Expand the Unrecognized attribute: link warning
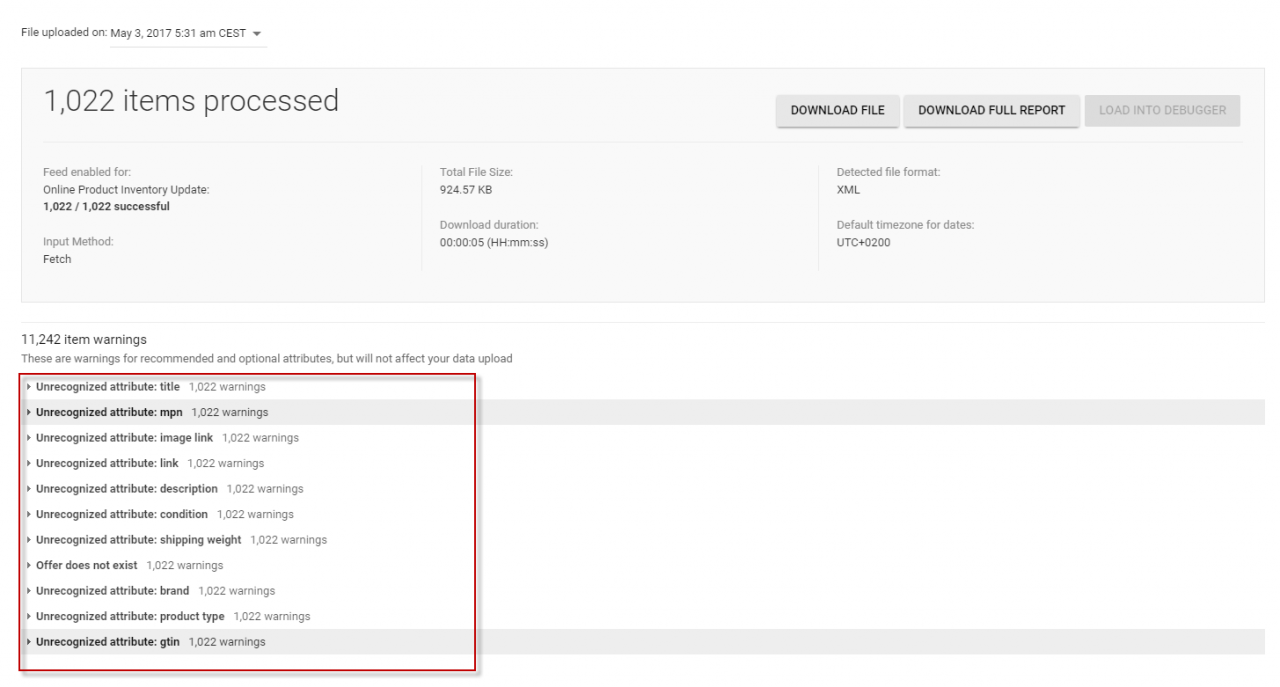Viewport: 1280px width, 687px height. (145, 464)
